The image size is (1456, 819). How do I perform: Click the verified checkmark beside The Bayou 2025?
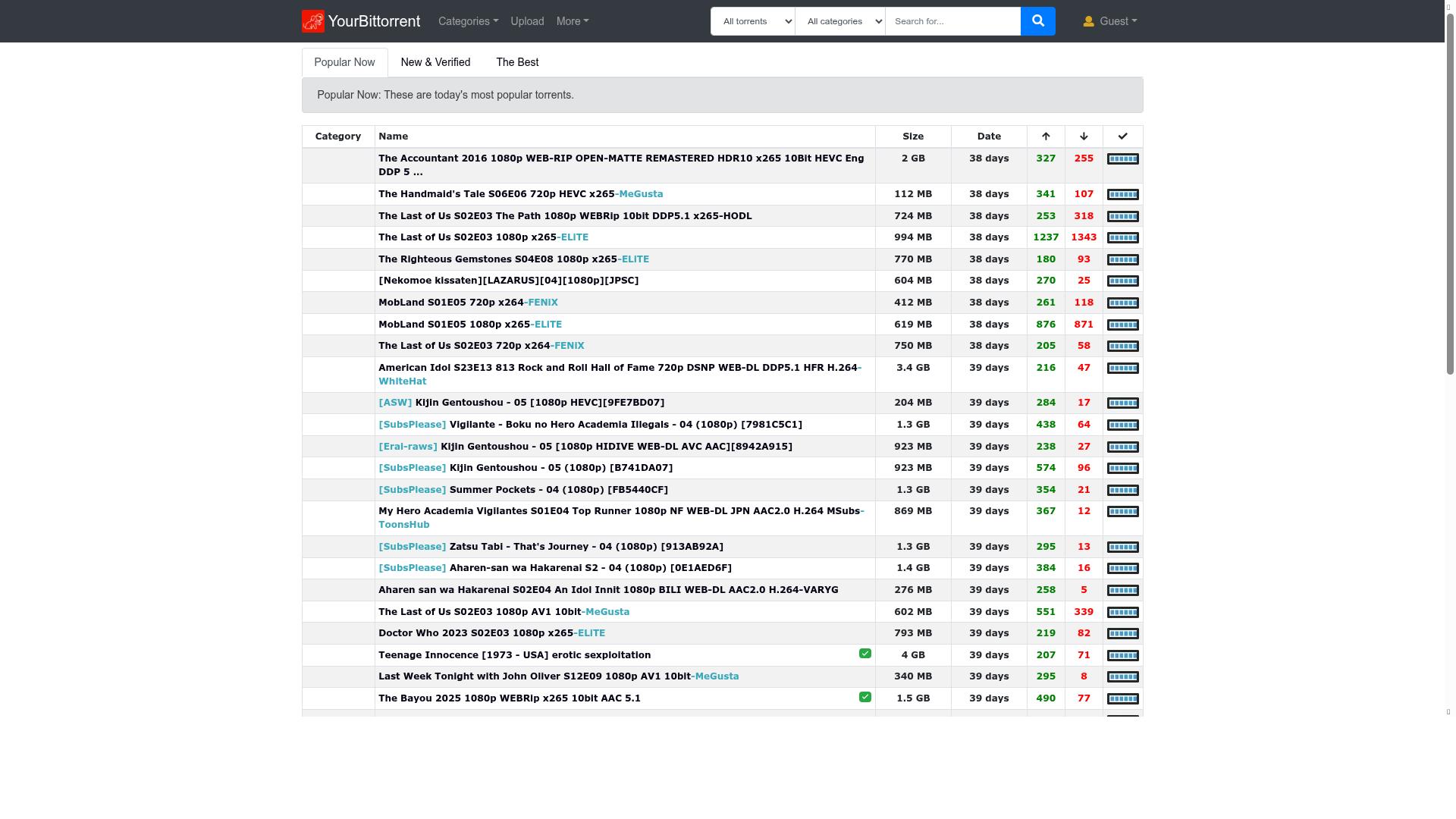(x=864, y=696)
